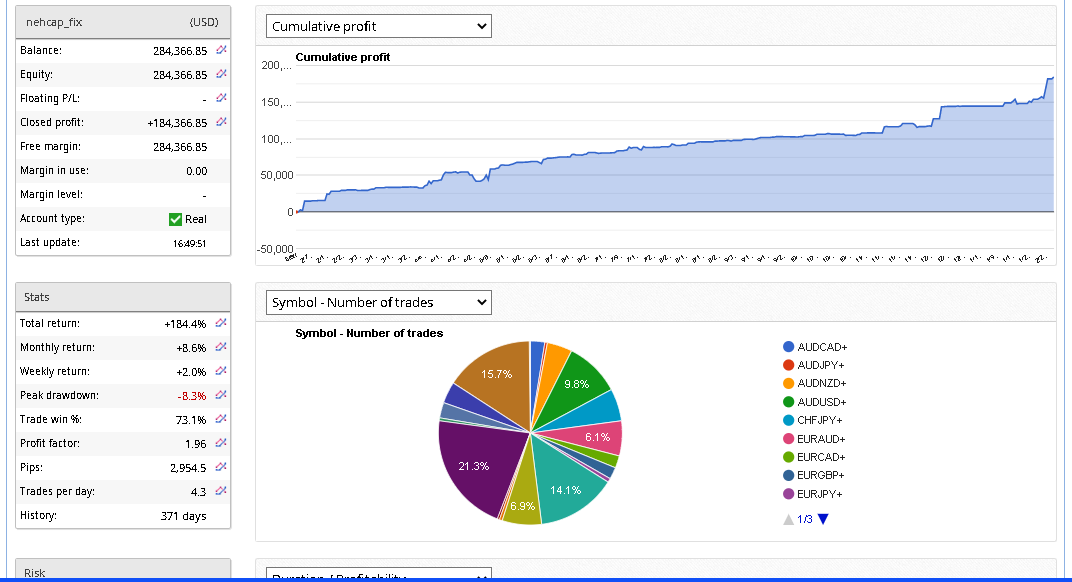The width and height of the screenshot is (1072, 582).
Task: Toggle EURAUD+ legend entry
Action: (x=821, y=439)
